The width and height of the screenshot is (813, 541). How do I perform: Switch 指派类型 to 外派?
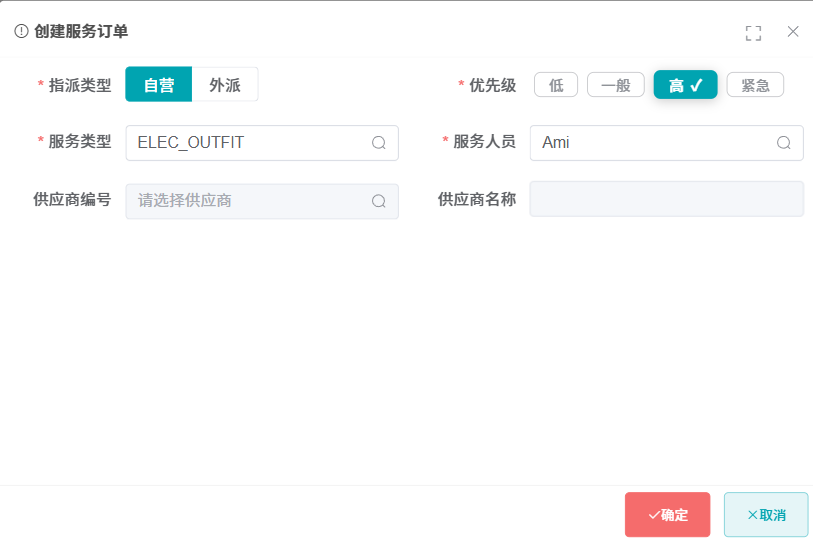[x=225, y=85]
